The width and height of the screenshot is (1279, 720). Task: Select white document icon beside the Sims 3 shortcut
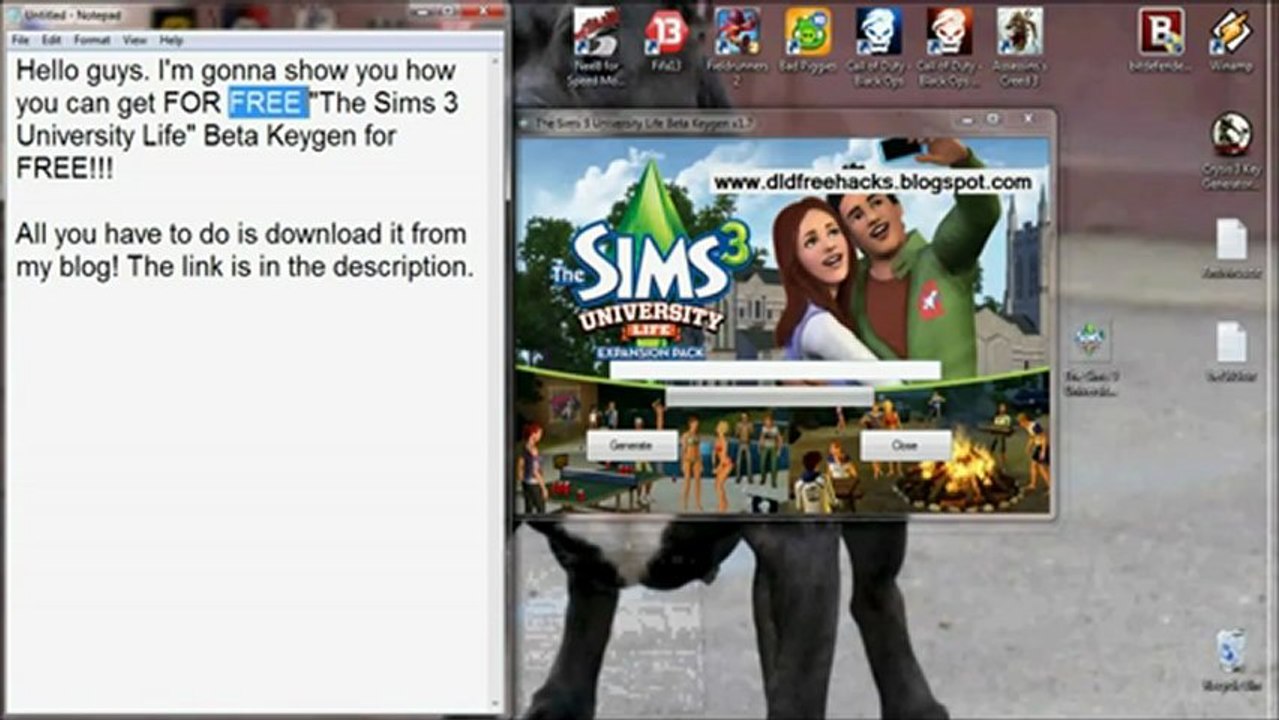point(1231,351)
